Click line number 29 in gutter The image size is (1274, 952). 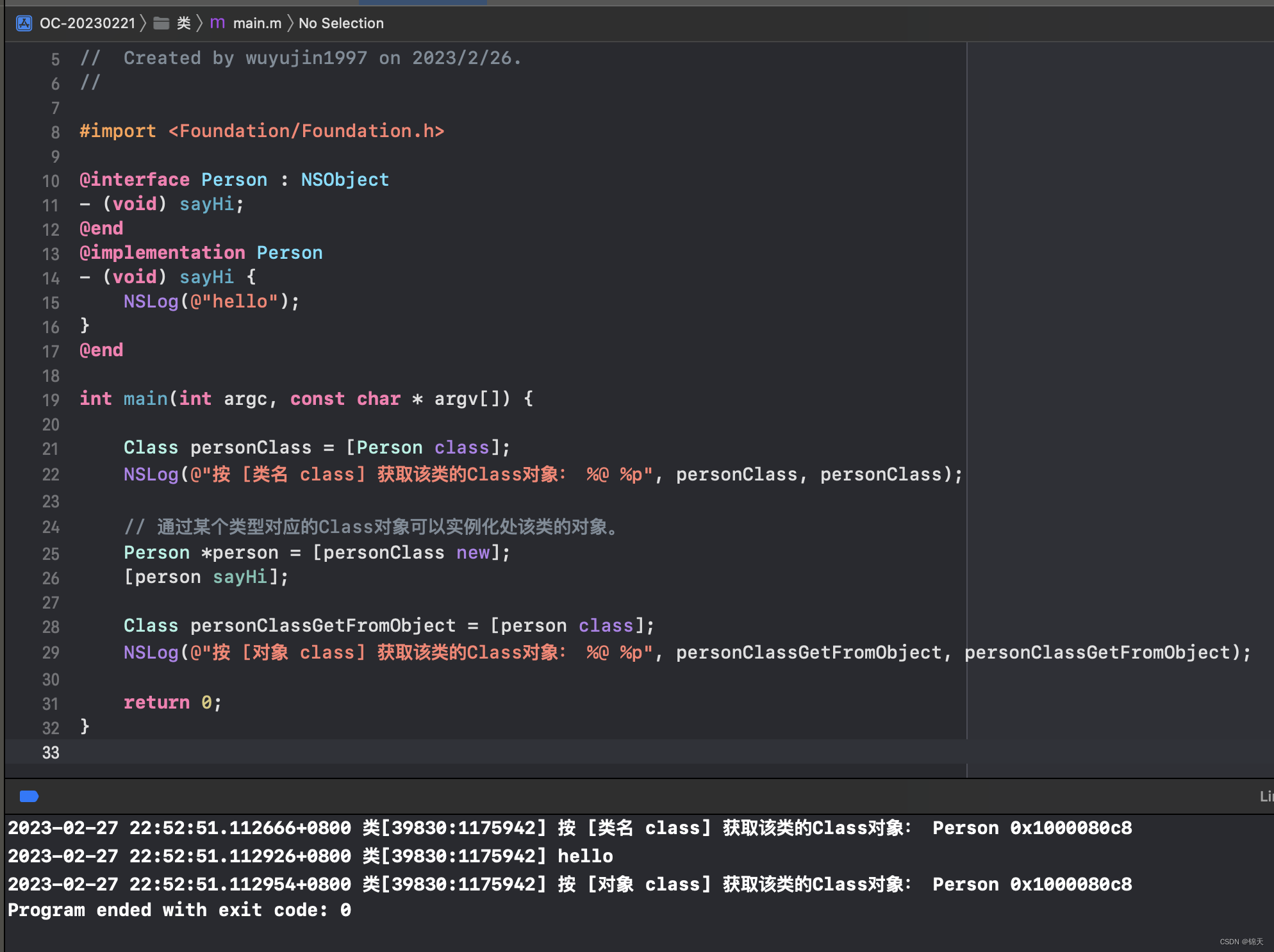(51, 653)
